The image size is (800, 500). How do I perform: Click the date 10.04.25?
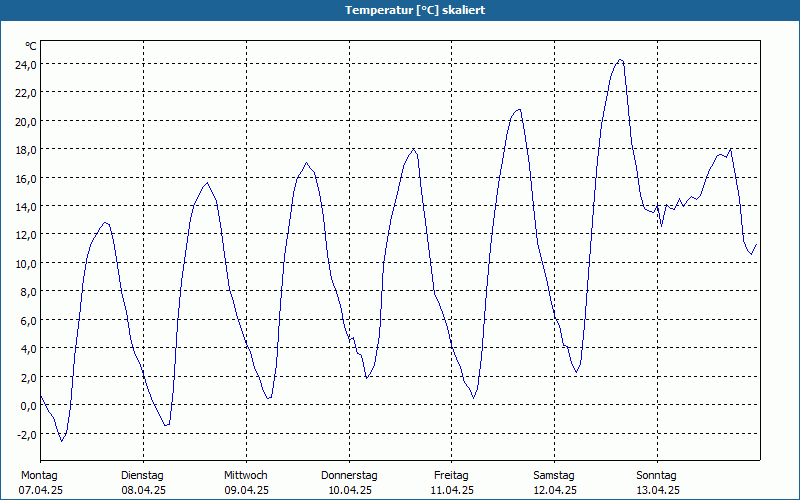tap(349, 491)
